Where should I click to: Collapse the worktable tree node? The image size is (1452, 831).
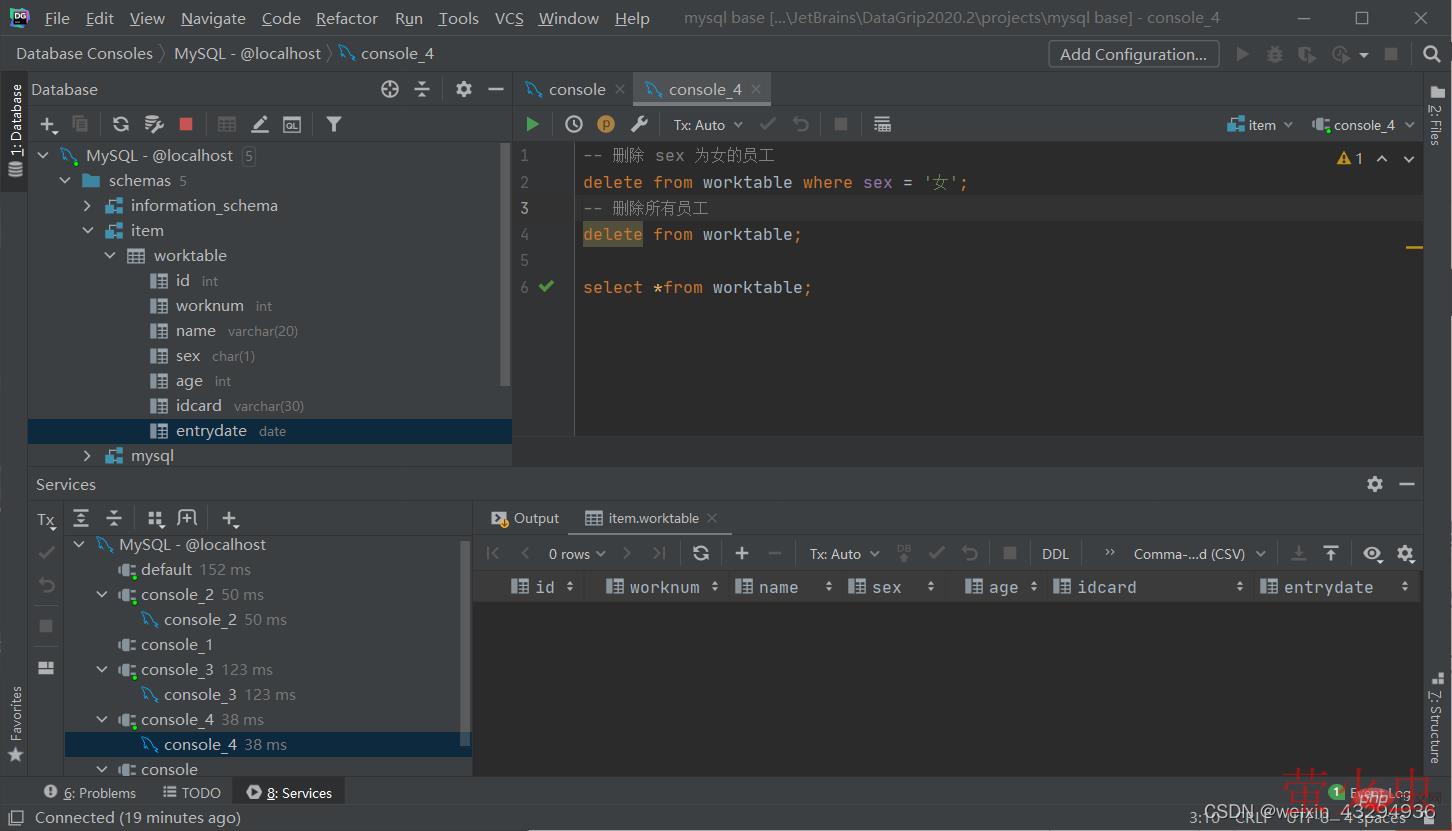(110, 255)
